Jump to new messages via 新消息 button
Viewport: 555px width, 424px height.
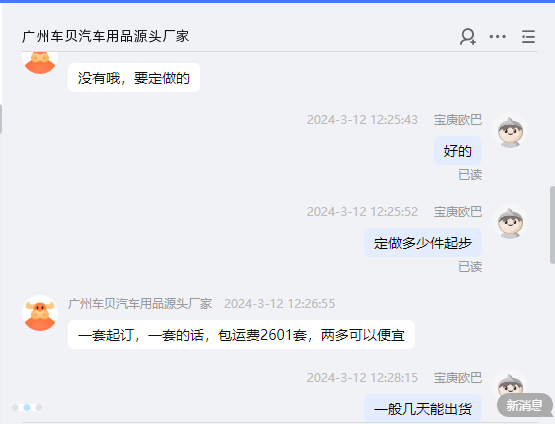(x=525, y=405)
